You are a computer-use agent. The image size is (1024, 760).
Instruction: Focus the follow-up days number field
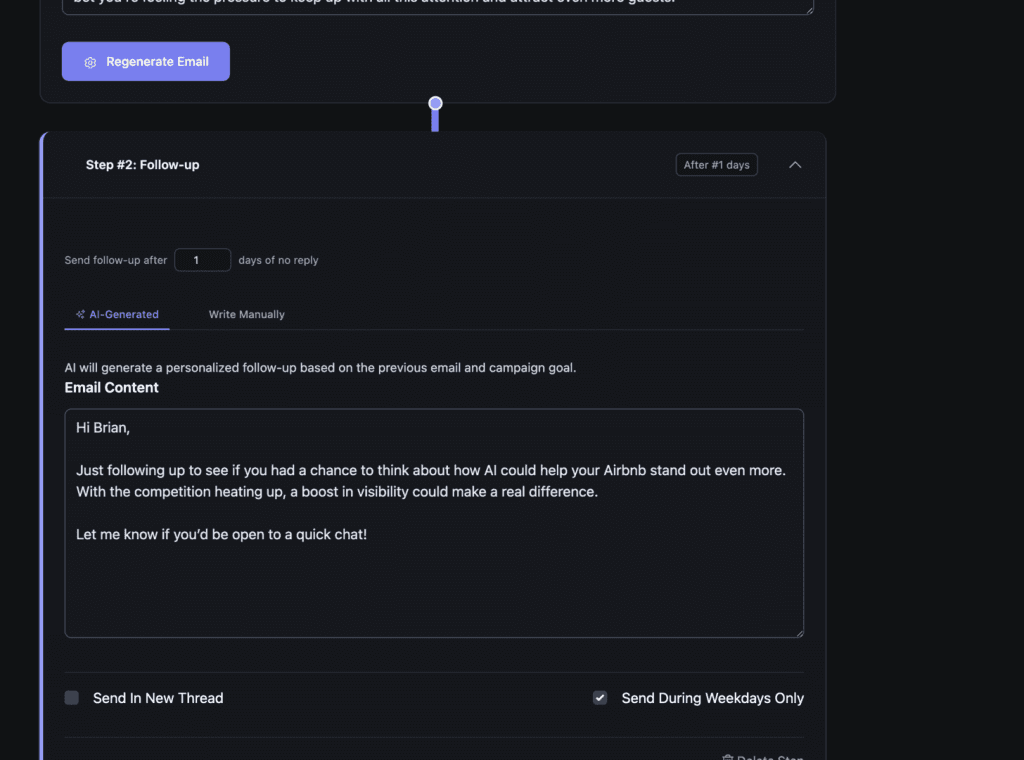click(x=202, y=259)
